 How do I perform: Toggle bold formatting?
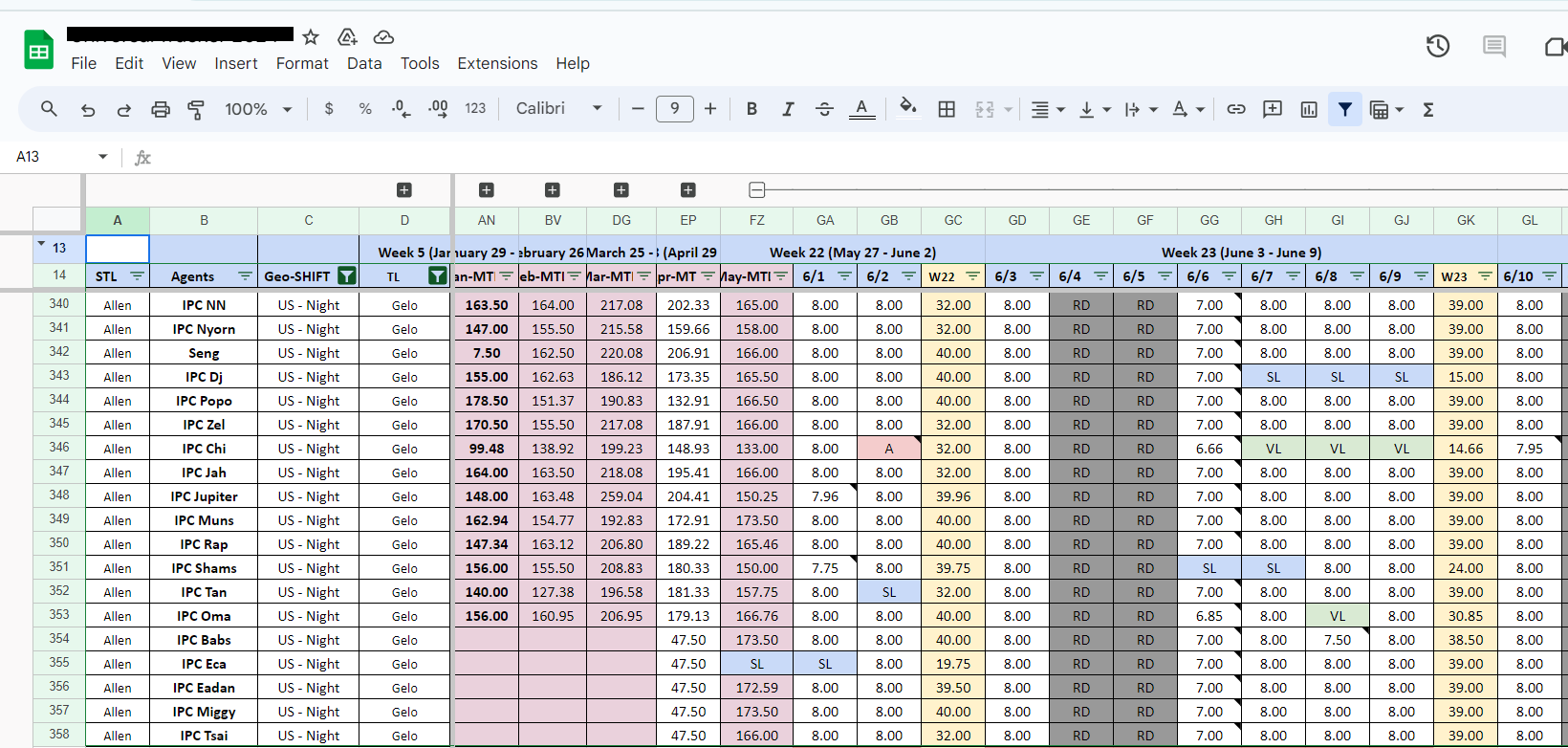pyautogui.click(x=751, y=109)
